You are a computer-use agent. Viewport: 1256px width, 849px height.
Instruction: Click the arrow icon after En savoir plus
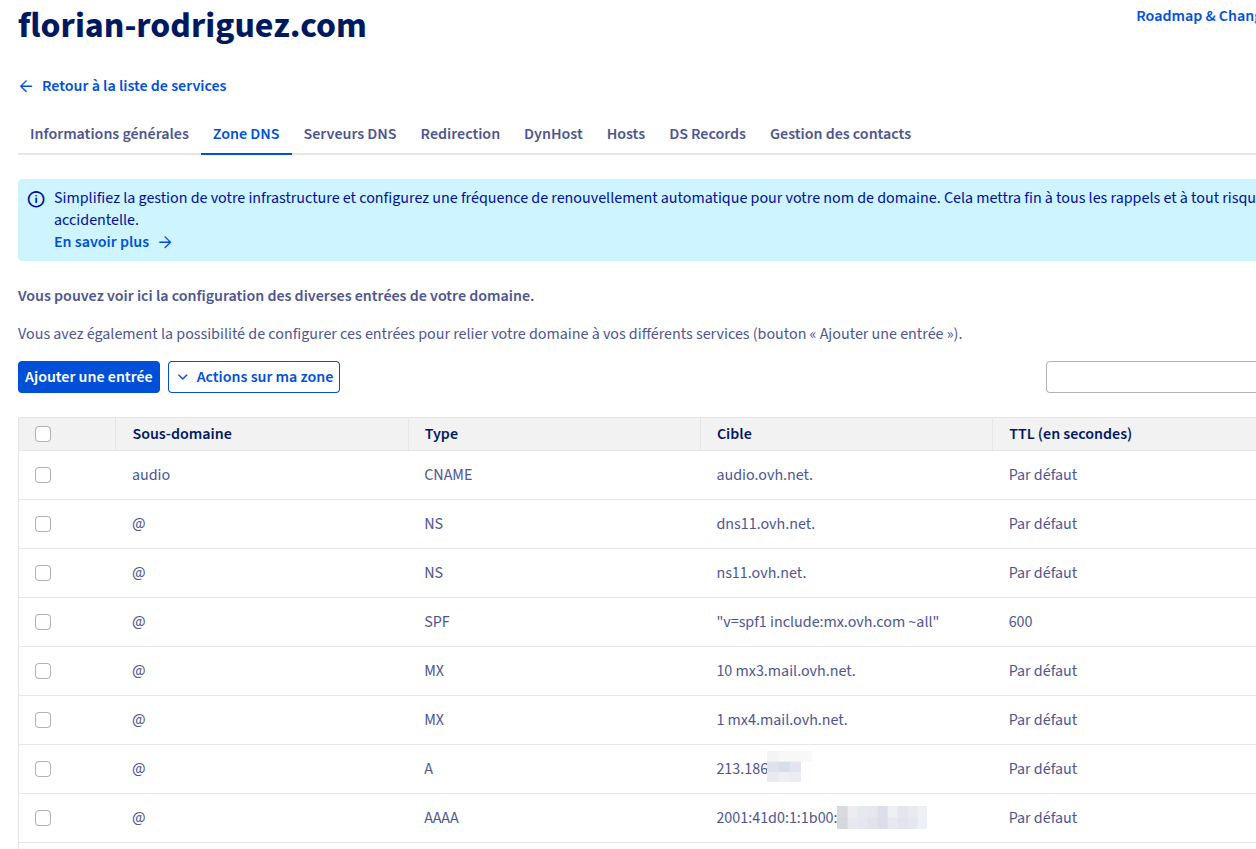click(166, 242)
